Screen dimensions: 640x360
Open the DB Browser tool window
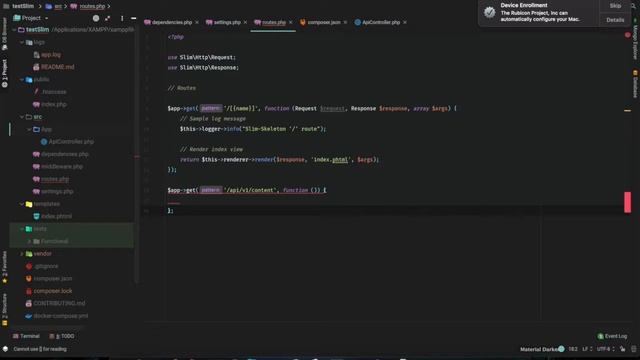tap(4, 34)
